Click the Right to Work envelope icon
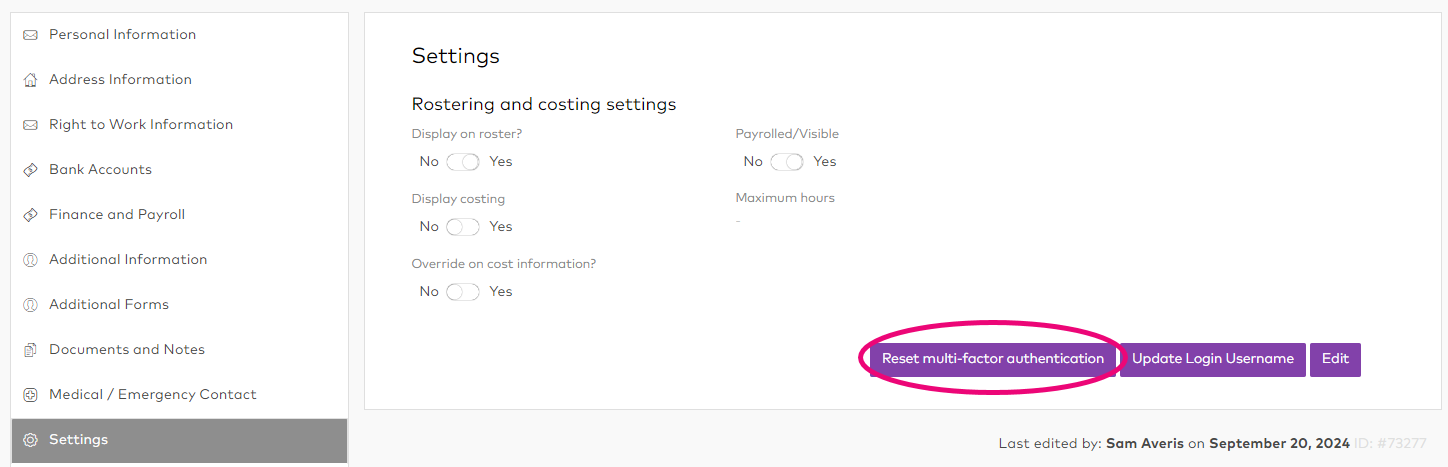 pos(30,125)
